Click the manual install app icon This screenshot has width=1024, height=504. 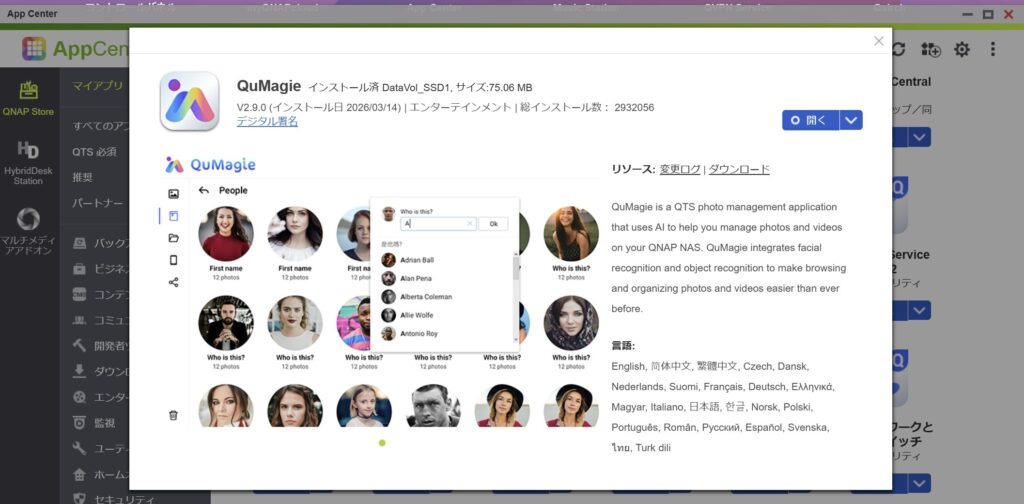coord(931,49)
